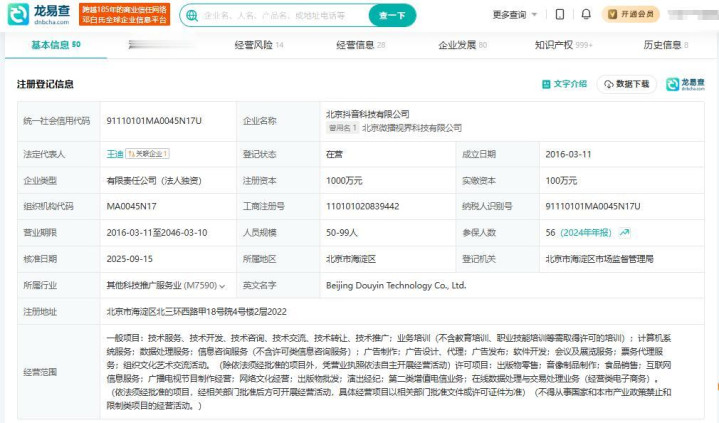Click the 数据下载 download button
The width and height of the screenshot is (719, 423).
627,84
